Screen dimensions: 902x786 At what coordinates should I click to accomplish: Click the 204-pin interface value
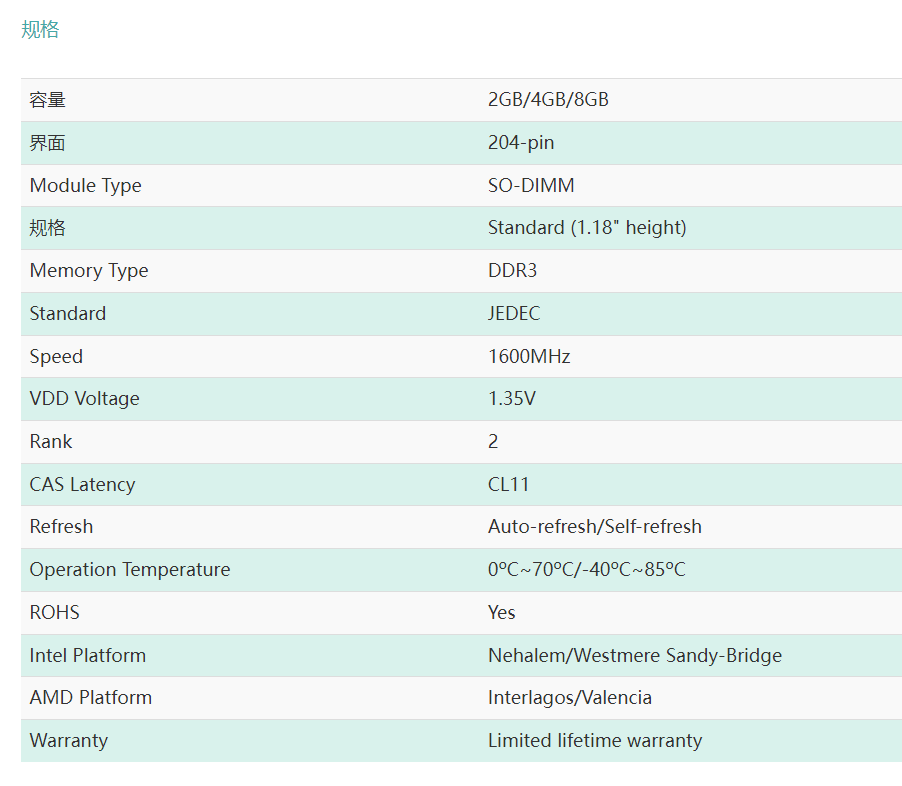coord(521,143)
